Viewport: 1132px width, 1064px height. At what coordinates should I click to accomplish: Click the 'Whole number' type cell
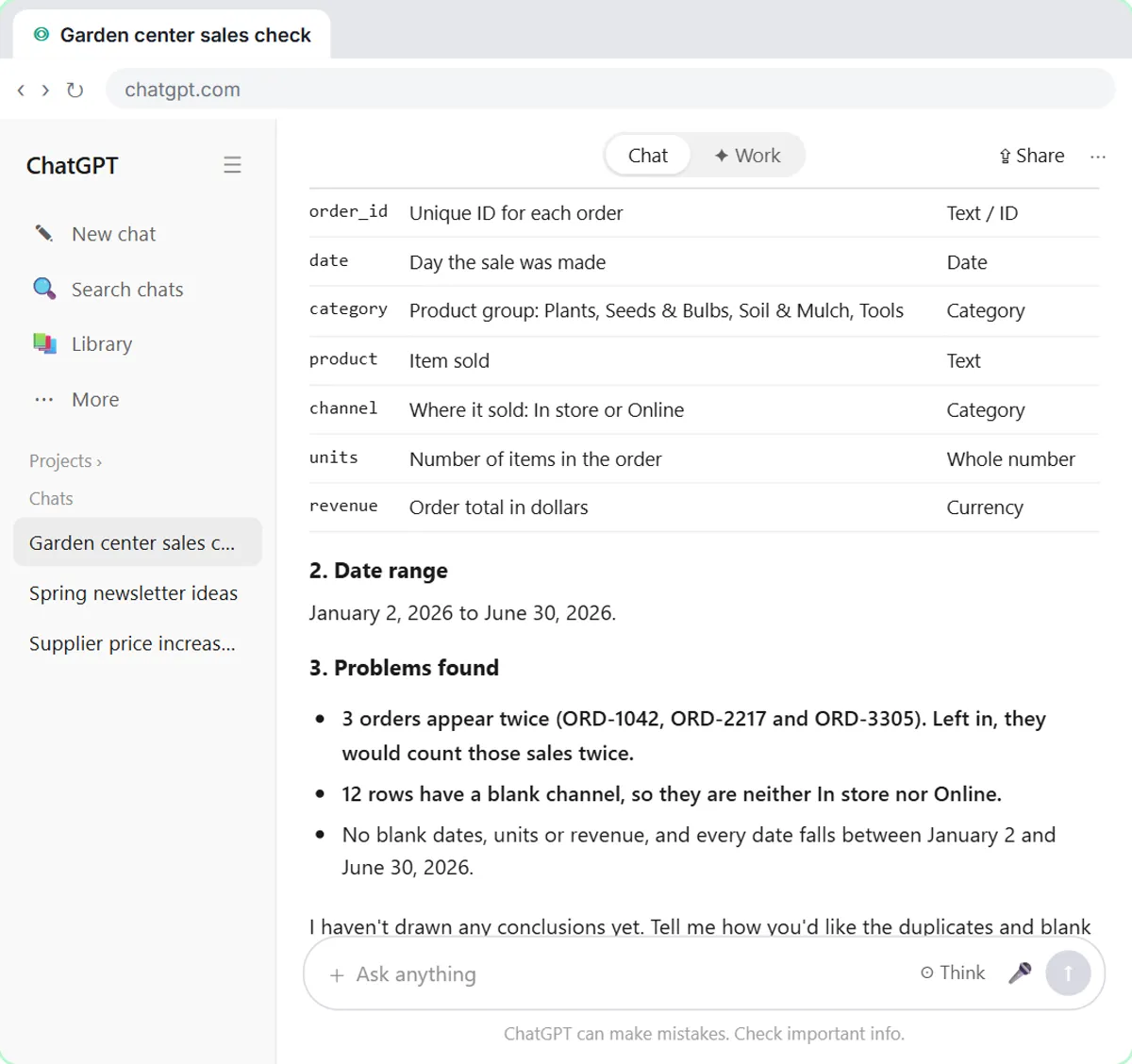click(1011, 459)
